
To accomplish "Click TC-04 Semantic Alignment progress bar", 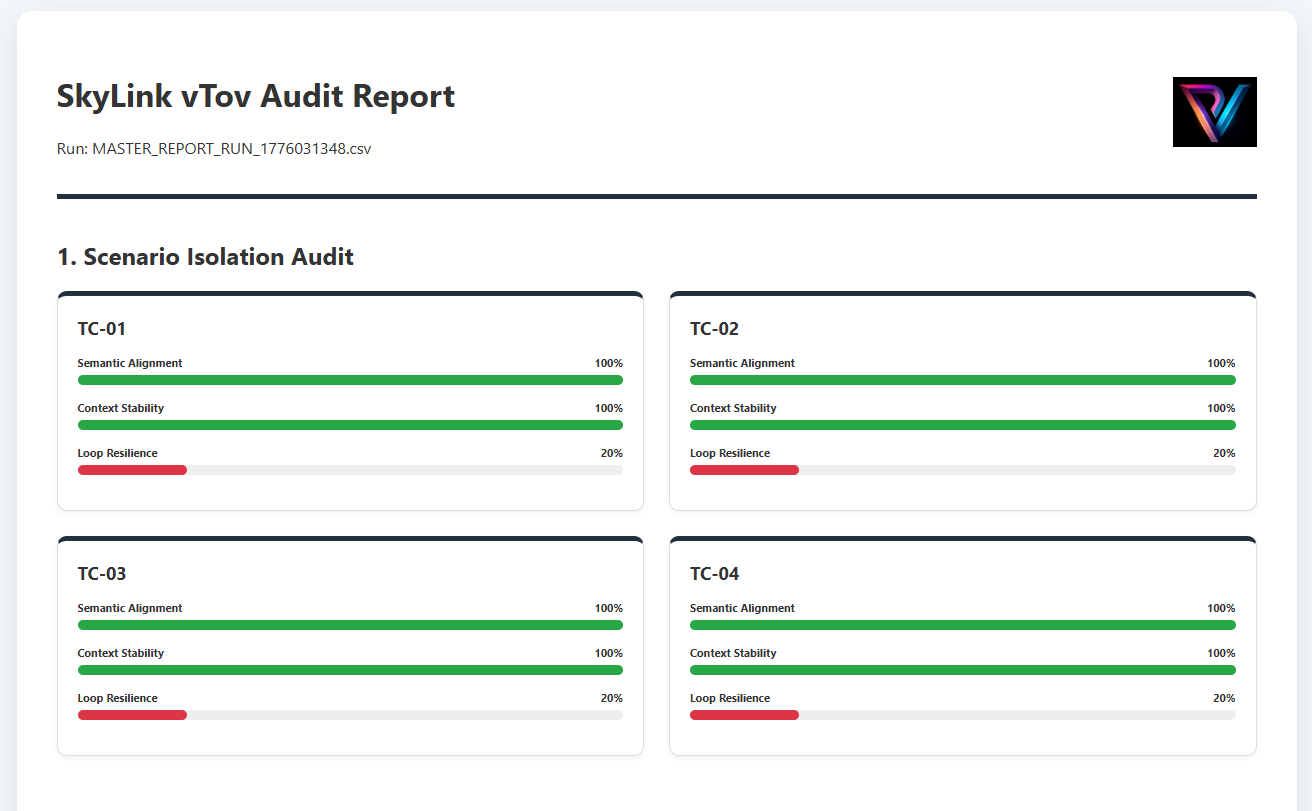I will (x=963, y=625).
